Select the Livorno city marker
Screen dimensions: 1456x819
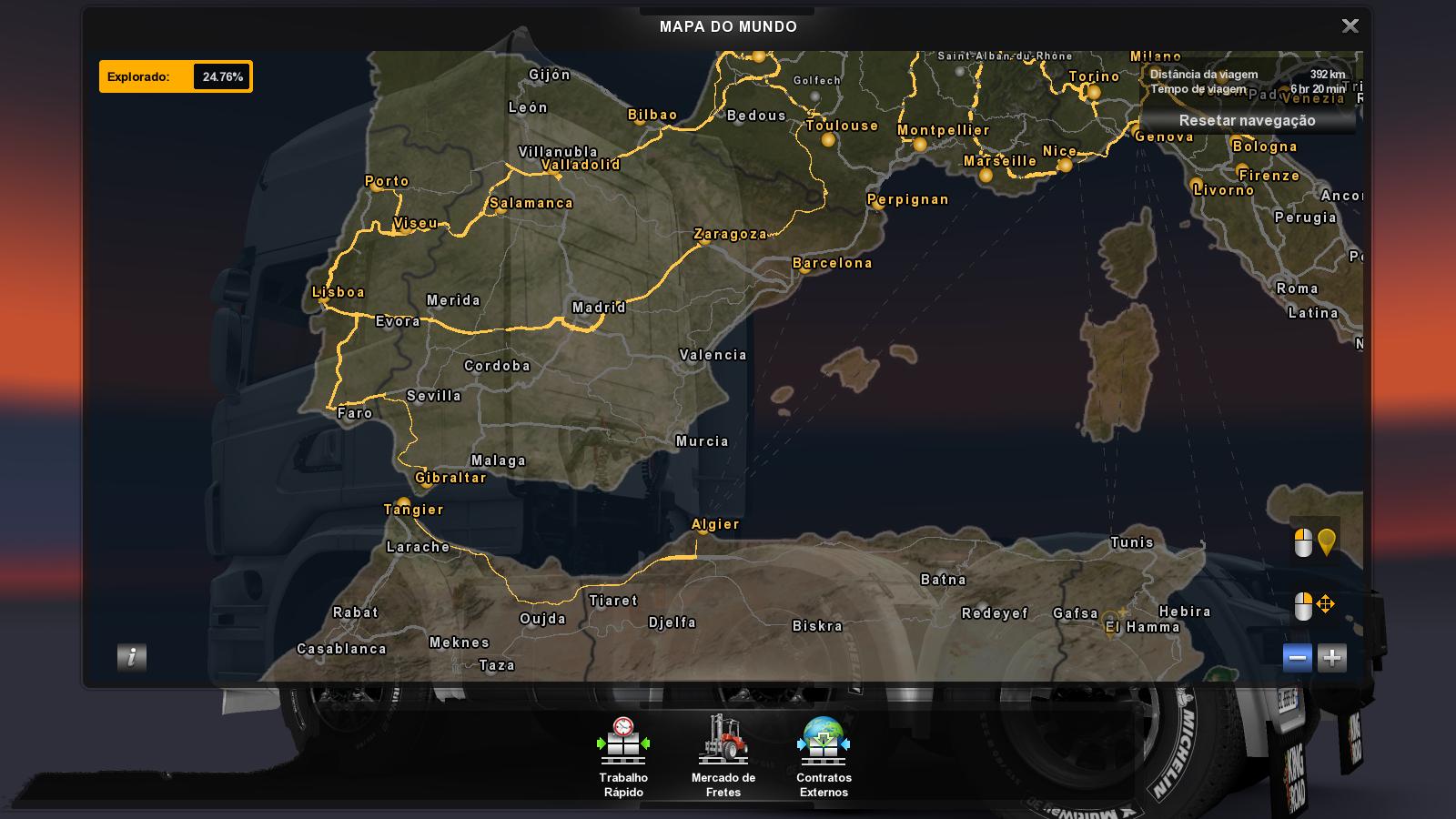[x=1197, y=186]
